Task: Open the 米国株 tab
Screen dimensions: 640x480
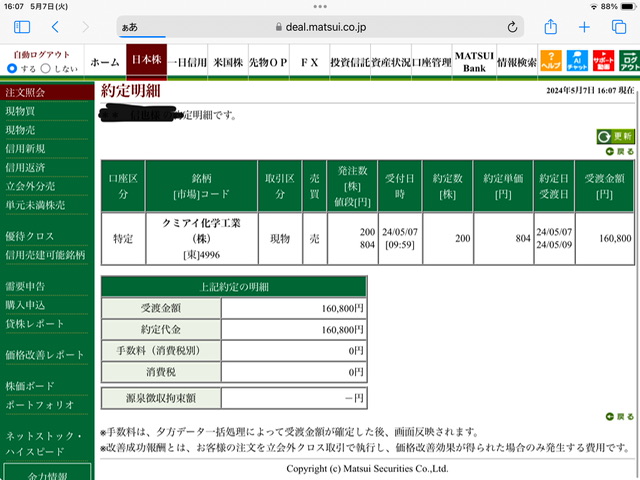Action: tap(228, 62)
